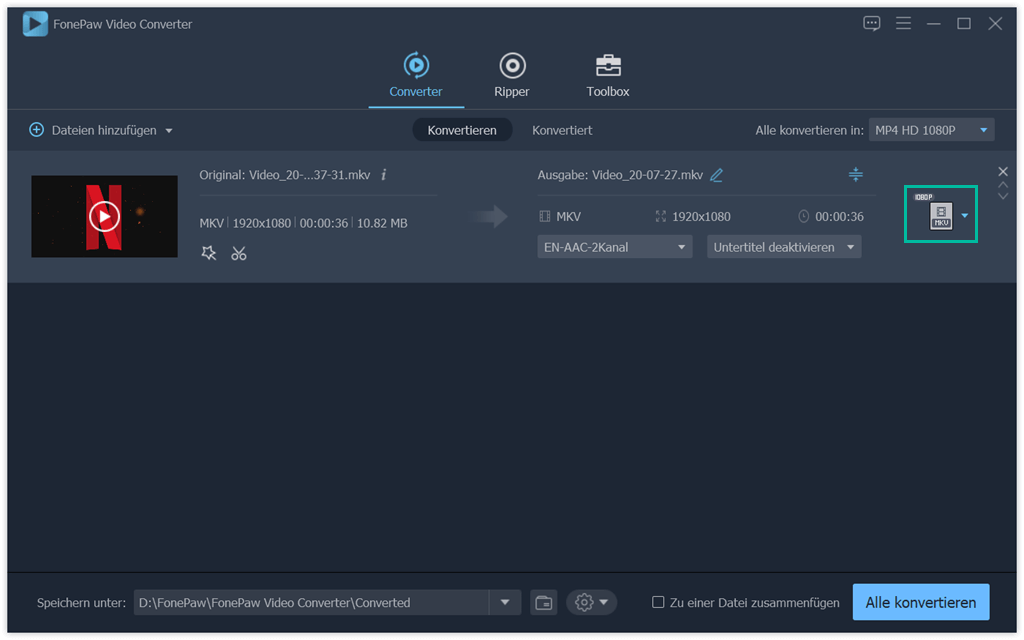Minimize the FonePaw window
1024x640 pixels.
pos(934,24)
